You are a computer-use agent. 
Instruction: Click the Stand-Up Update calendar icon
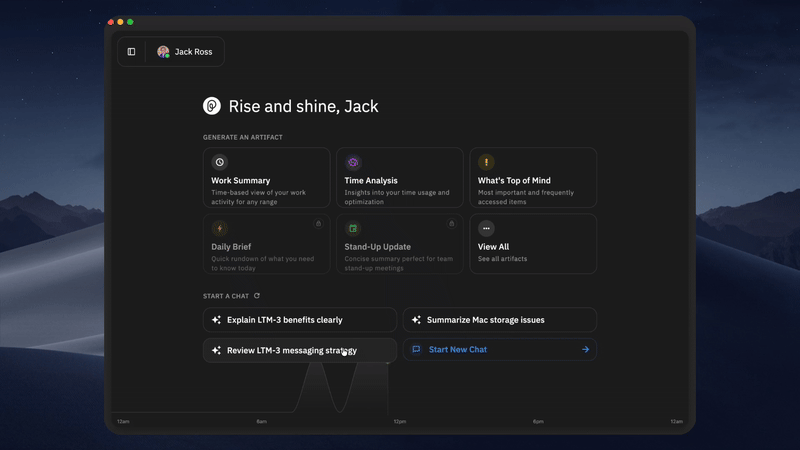click(x=353, y=229)
